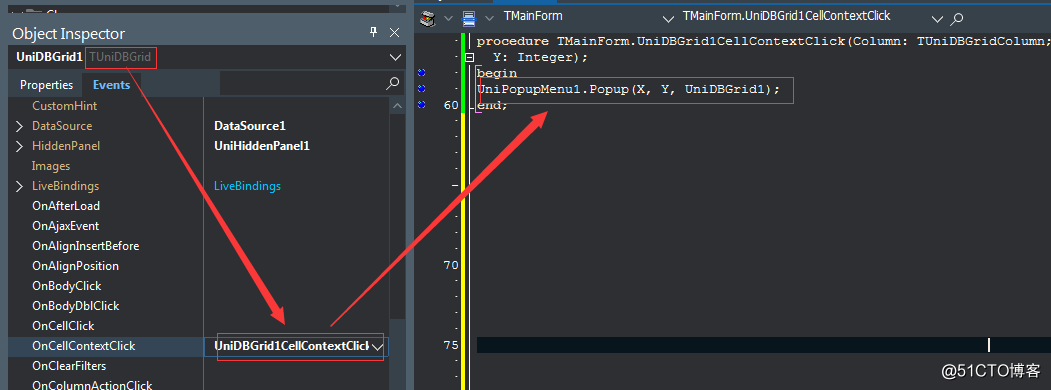1051x390 pixels.
Task: Expand the HiddenPanel property
Action: pyautogui.click(x=19, y=146)
